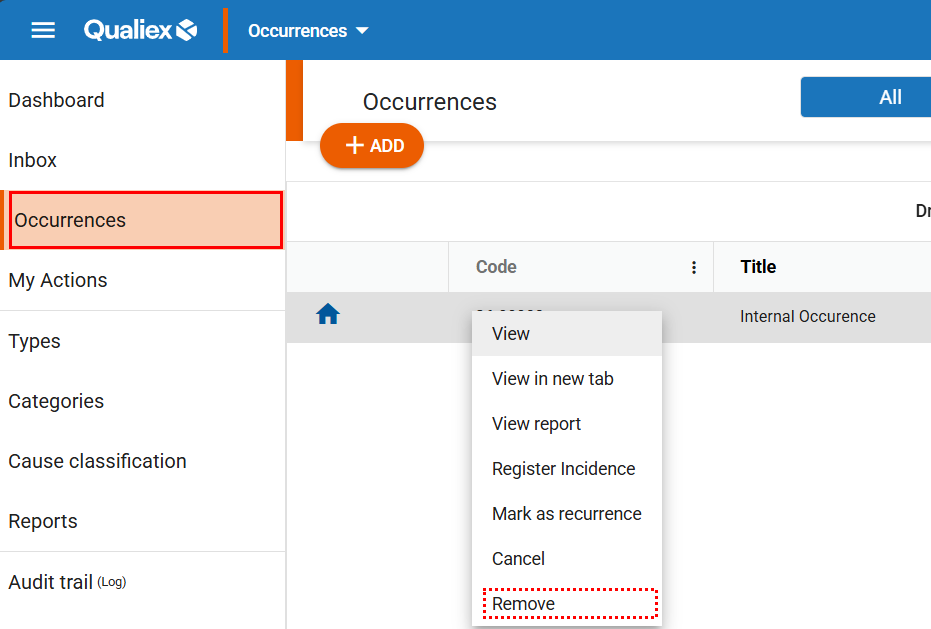931x629 pixels.
Task: Open My Actions sidebar item
Action: click(58, 280)
